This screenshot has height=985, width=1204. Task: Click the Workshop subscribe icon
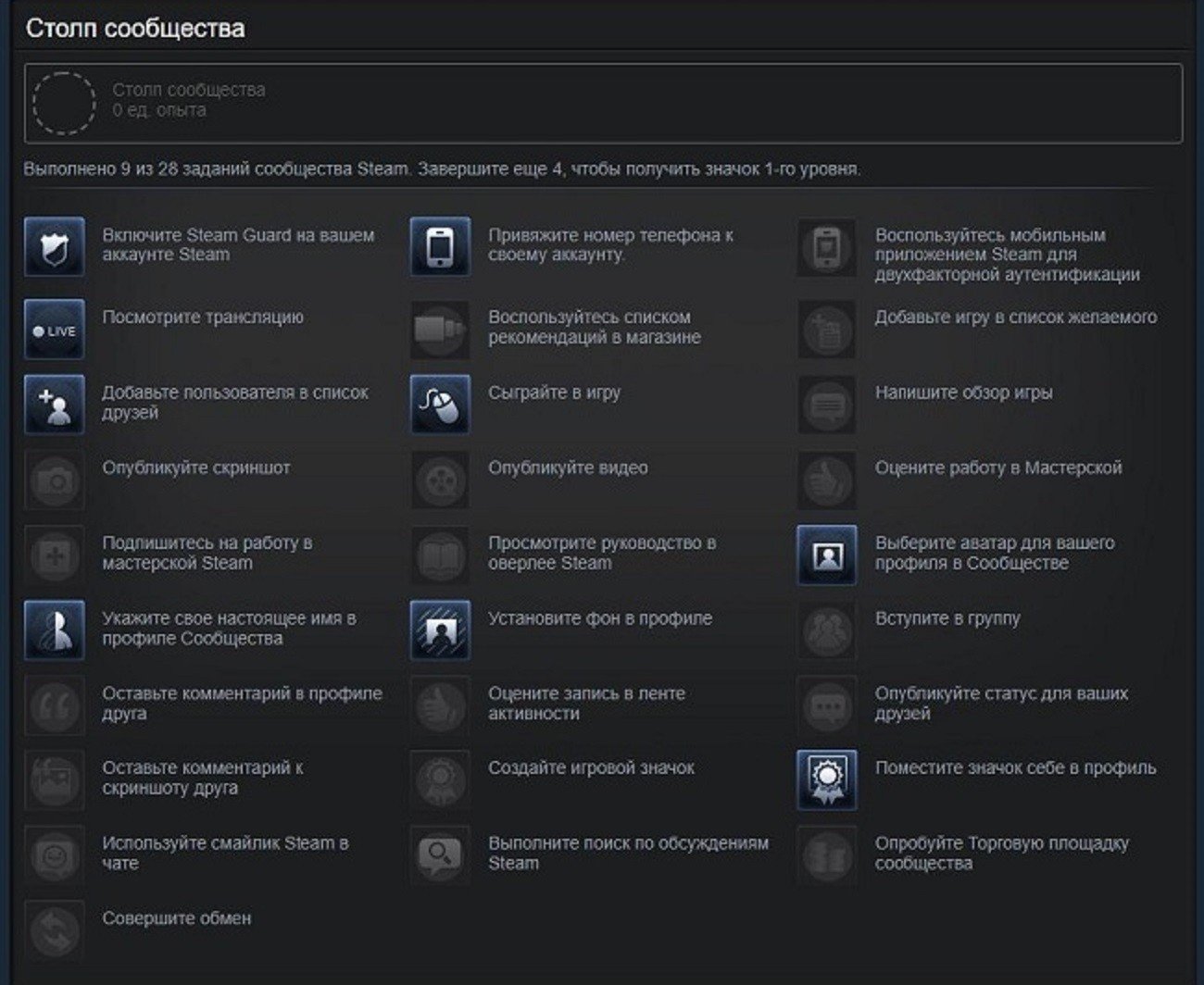(55, 555)
